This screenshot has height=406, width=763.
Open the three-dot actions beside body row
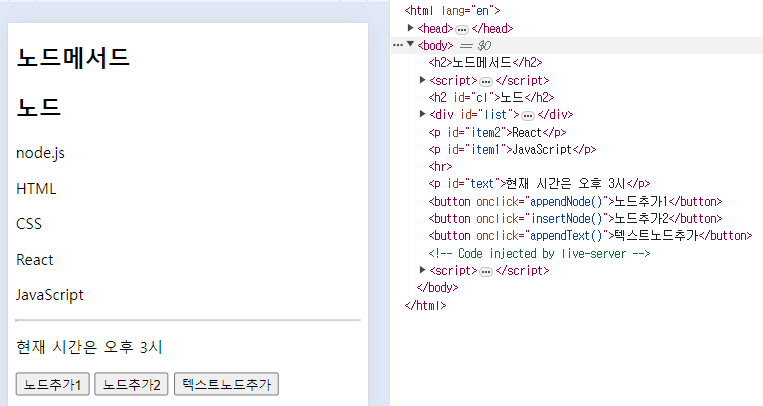point(398,45)
